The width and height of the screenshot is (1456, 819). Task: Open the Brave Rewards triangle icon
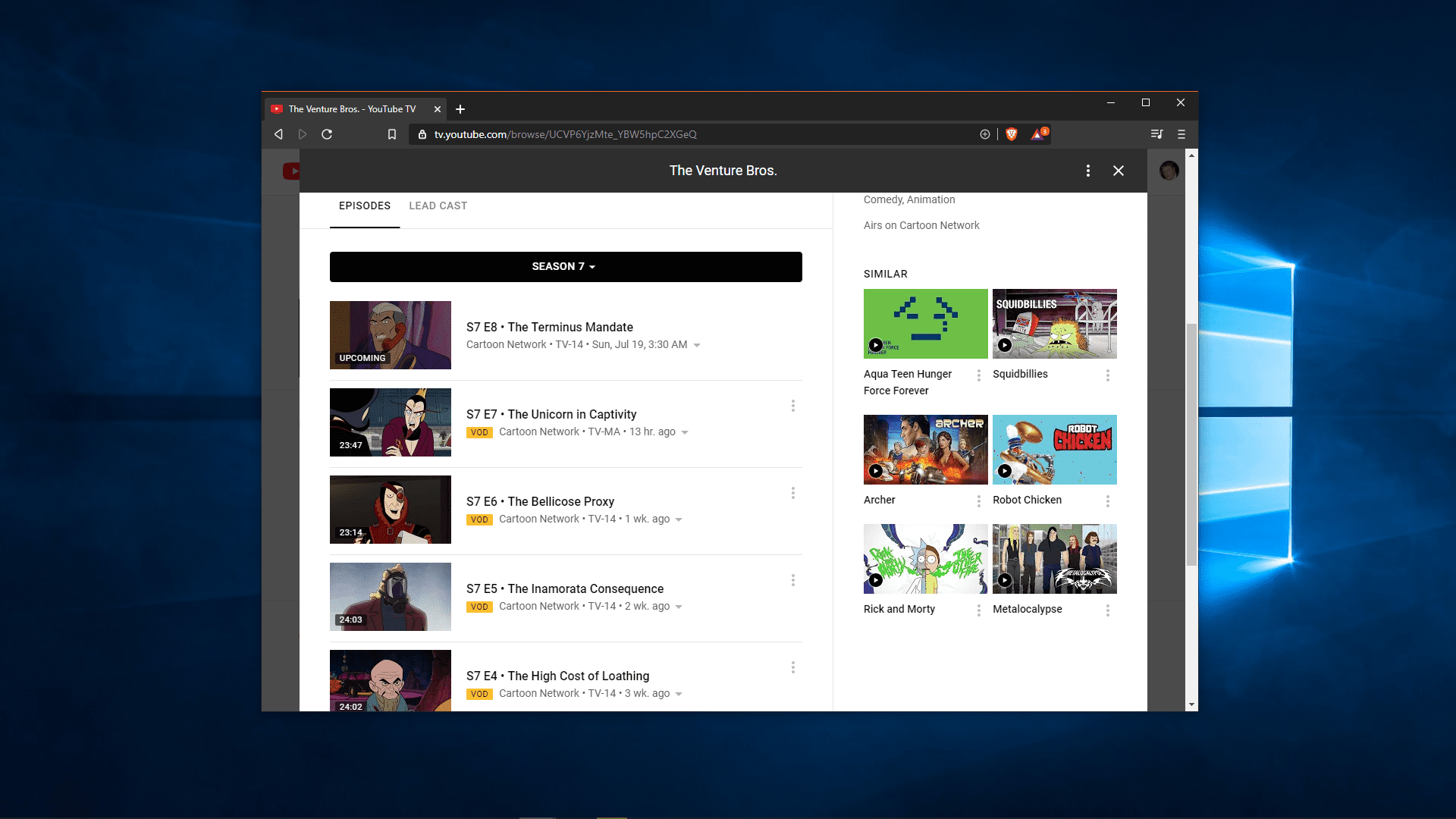[x=1039, y=134]
